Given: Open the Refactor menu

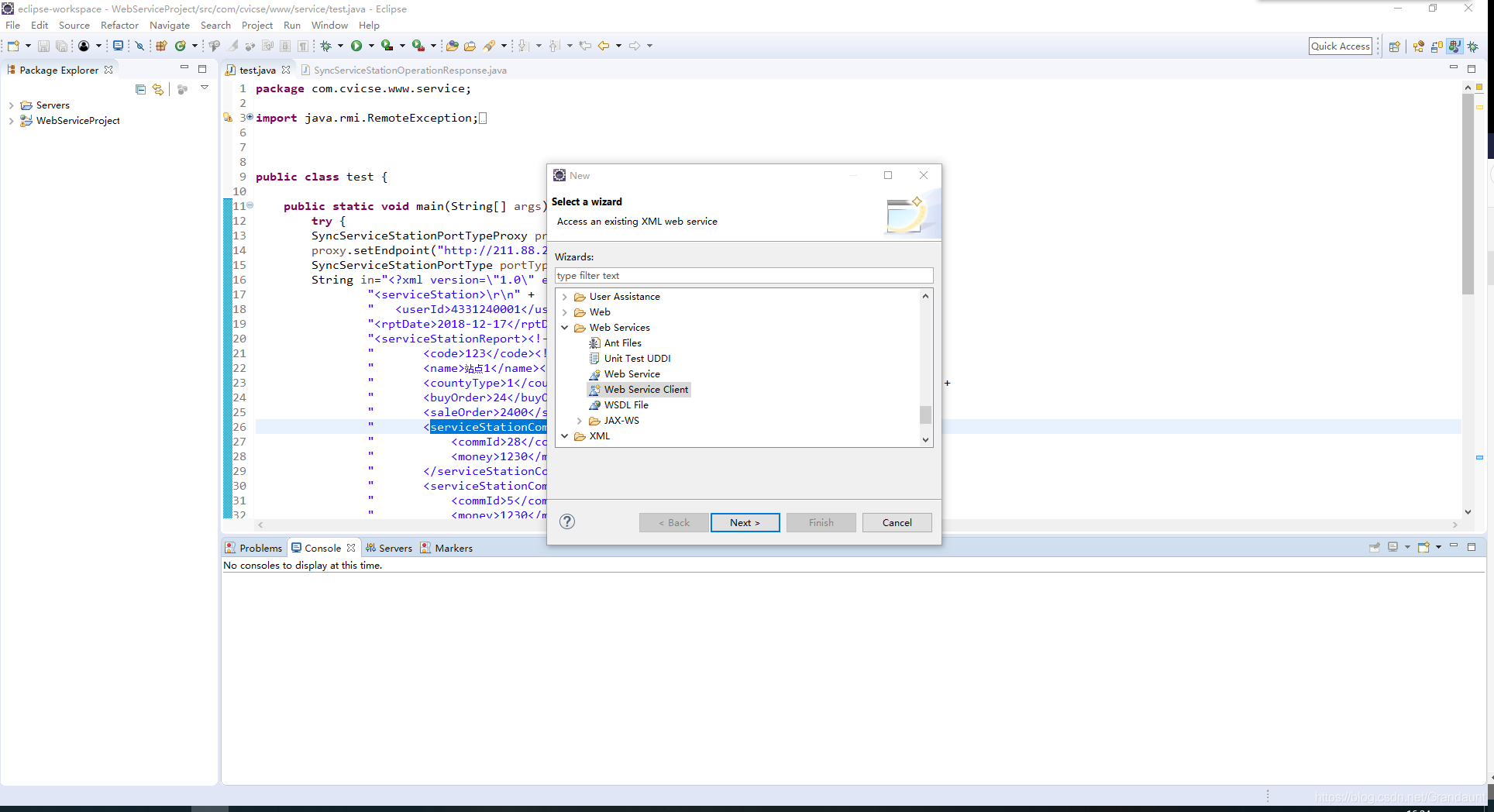Looking at the screenshot, I should pos(119,25).
